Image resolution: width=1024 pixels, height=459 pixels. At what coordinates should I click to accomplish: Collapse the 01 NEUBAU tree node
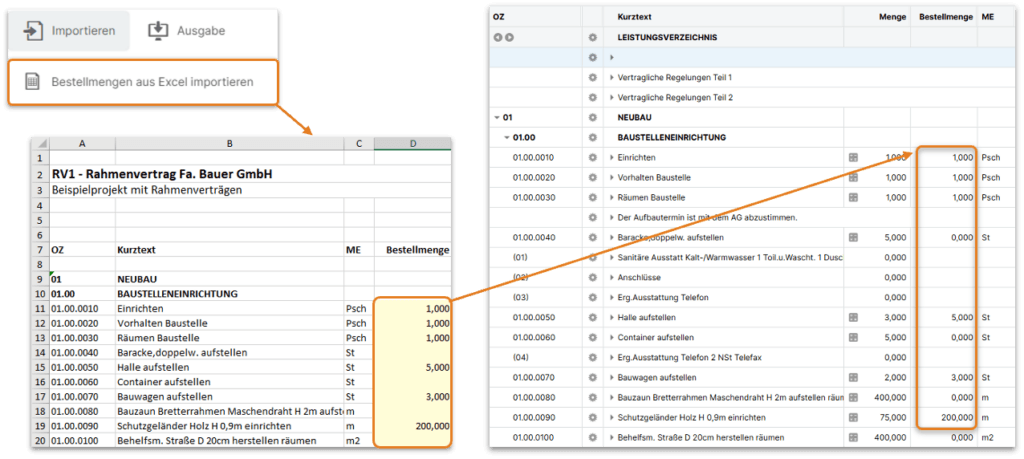tap(497, 117)
